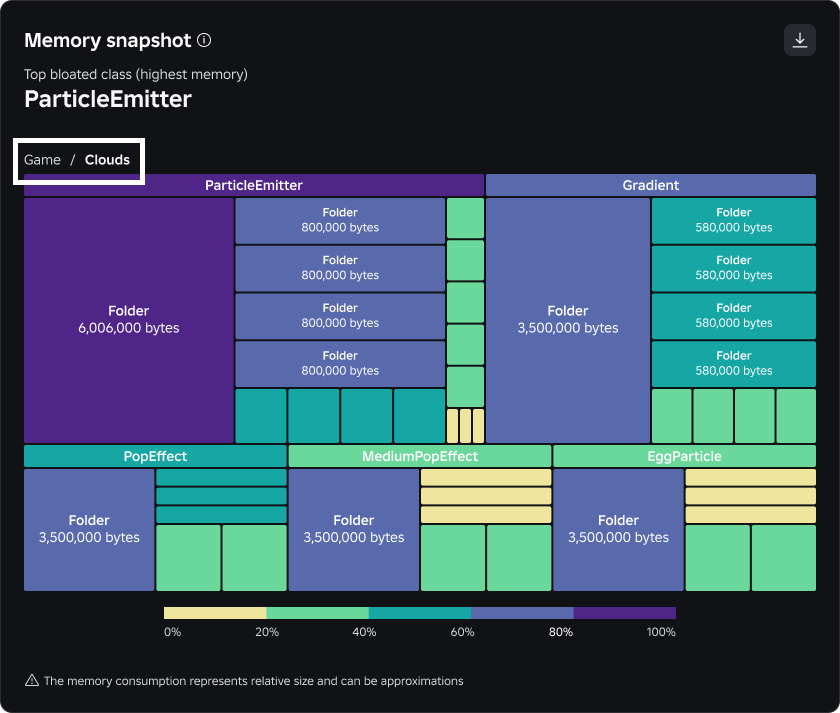This screenshot has height=713, width=840.
Task: Open the Gradient treemap group header
Action: coord(650,185)
